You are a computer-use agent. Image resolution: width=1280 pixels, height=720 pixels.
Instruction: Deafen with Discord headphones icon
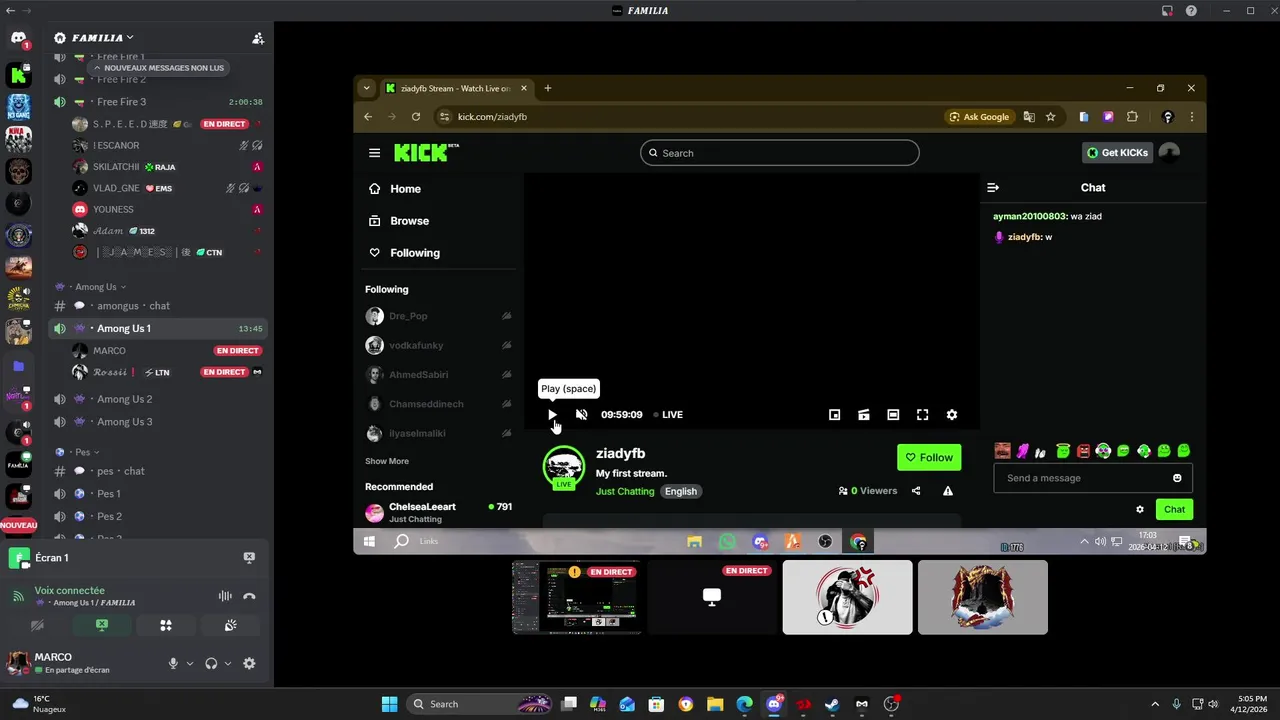(x=211, y=664)
